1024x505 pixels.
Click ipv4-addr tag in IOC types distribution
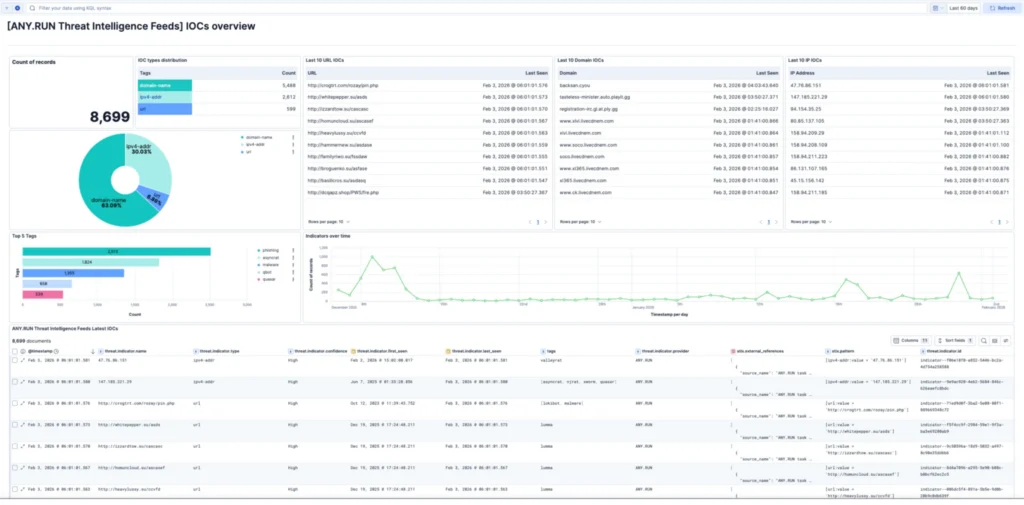(165, 97)
